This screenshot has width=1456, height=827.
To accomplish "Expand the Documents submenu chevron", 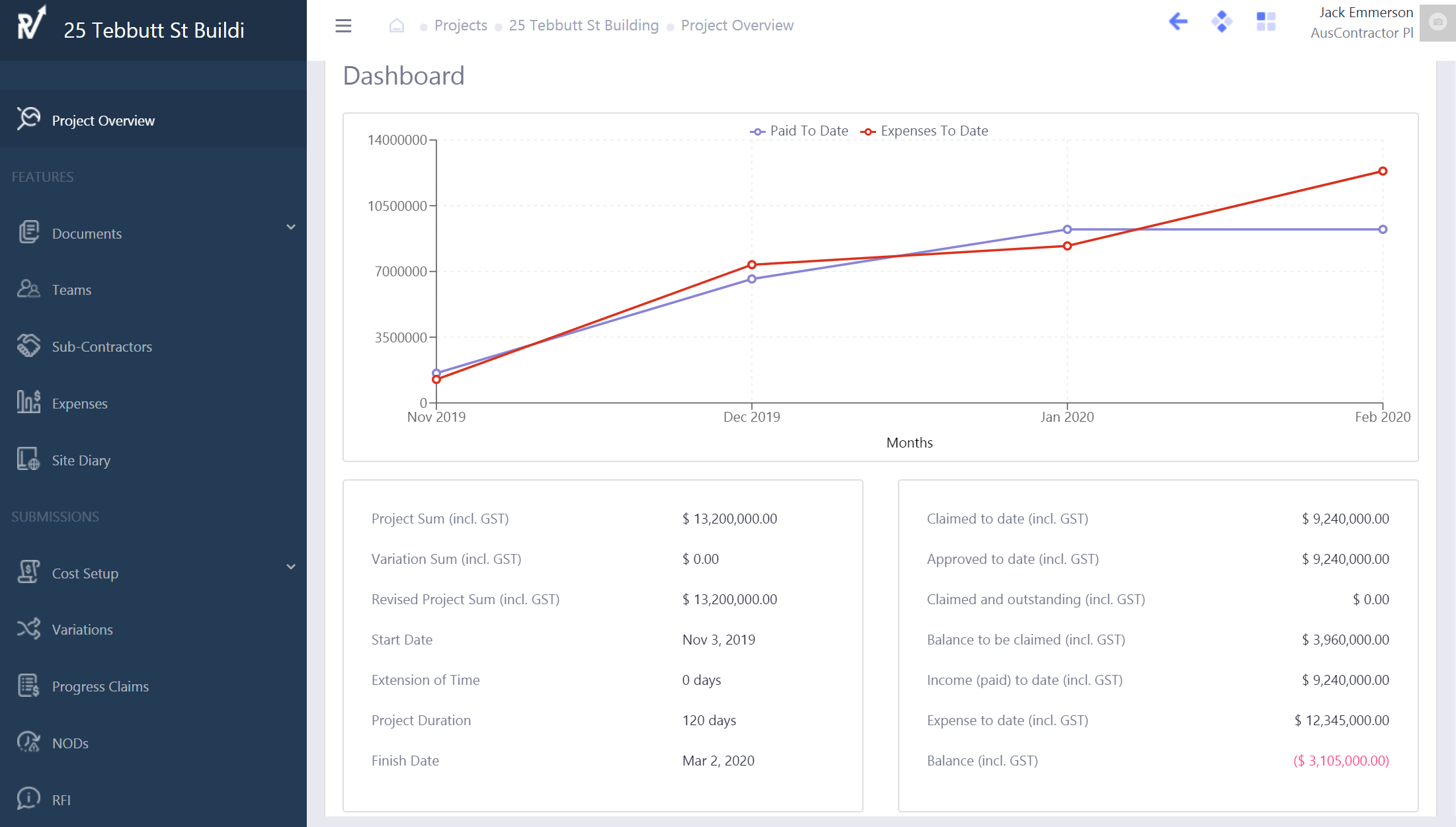I will coord(291,227).
